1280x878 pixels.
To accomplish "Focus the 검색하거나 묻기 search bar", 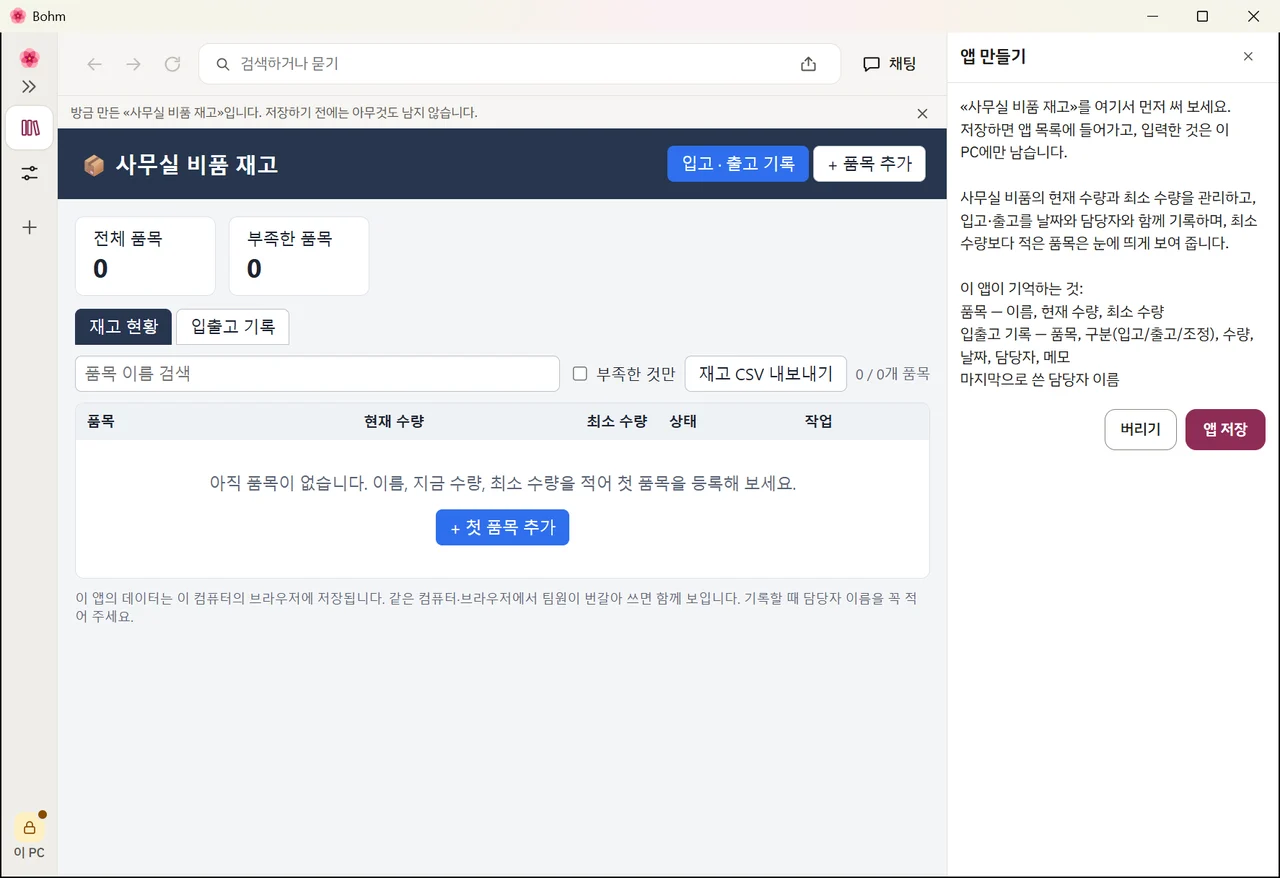I will click(519, 64).
